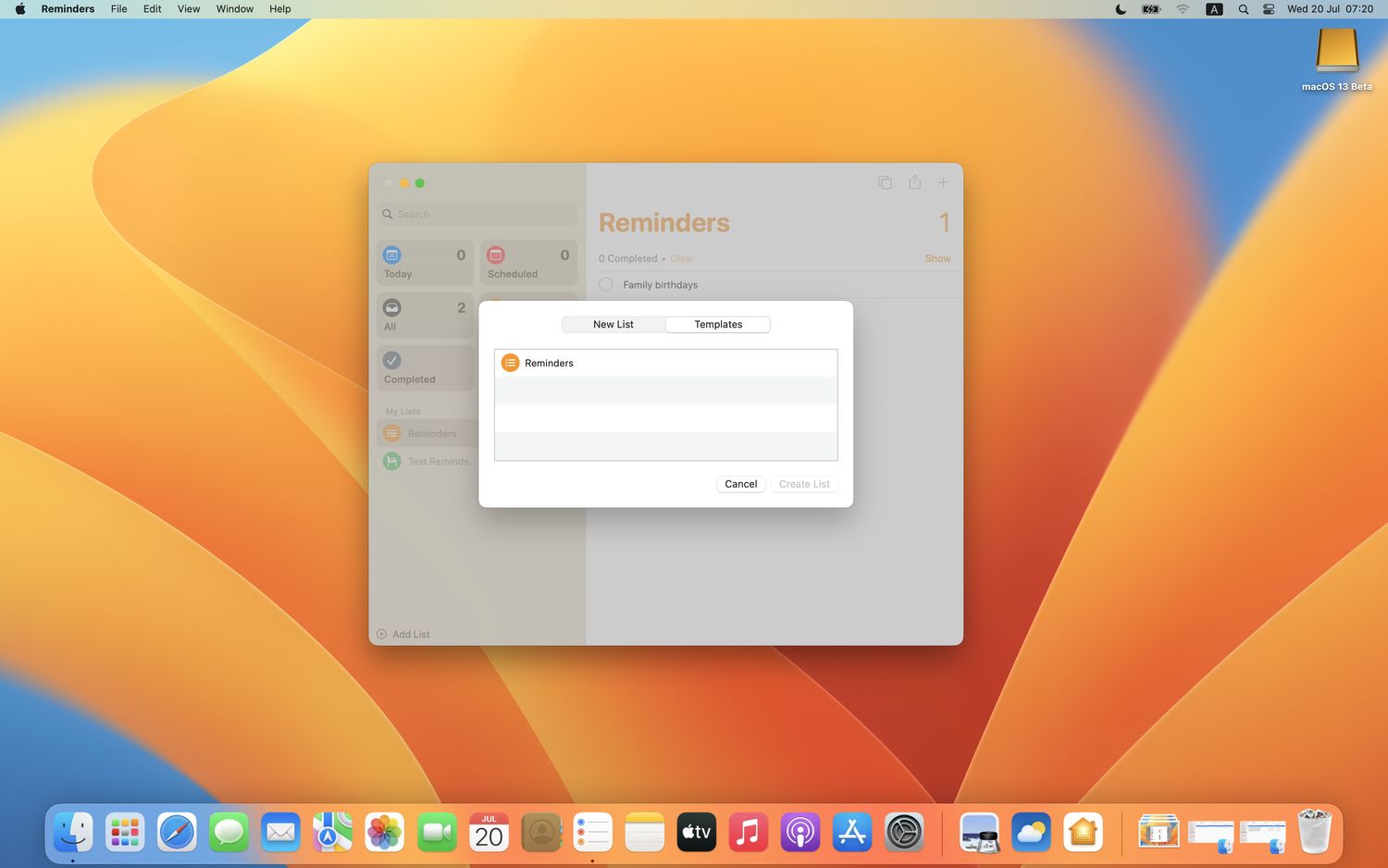This screenshot has width=1388, height=868.
Task: Click Show completed reminders link
Action: pos(937,259)
